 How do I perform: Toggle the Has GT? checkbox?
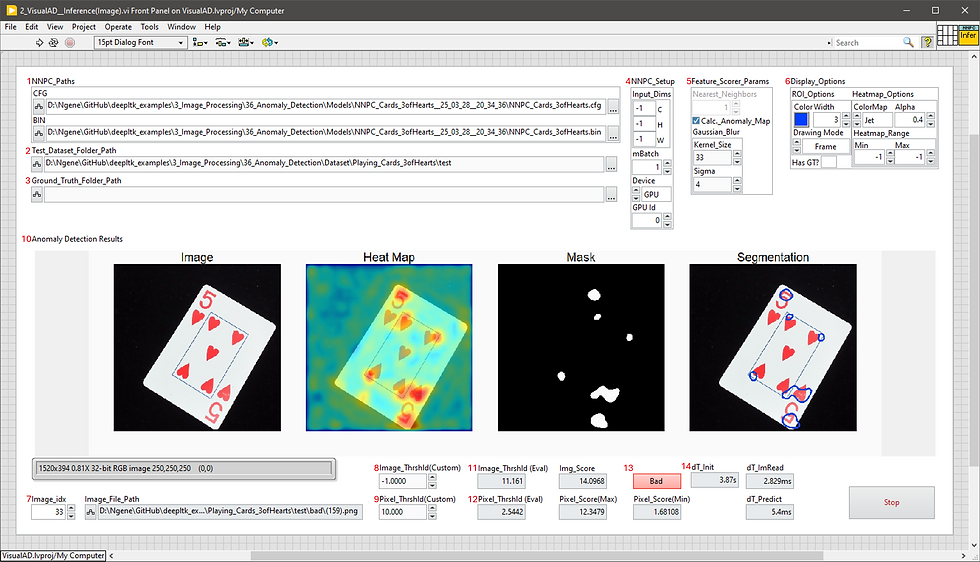[828, 162]
